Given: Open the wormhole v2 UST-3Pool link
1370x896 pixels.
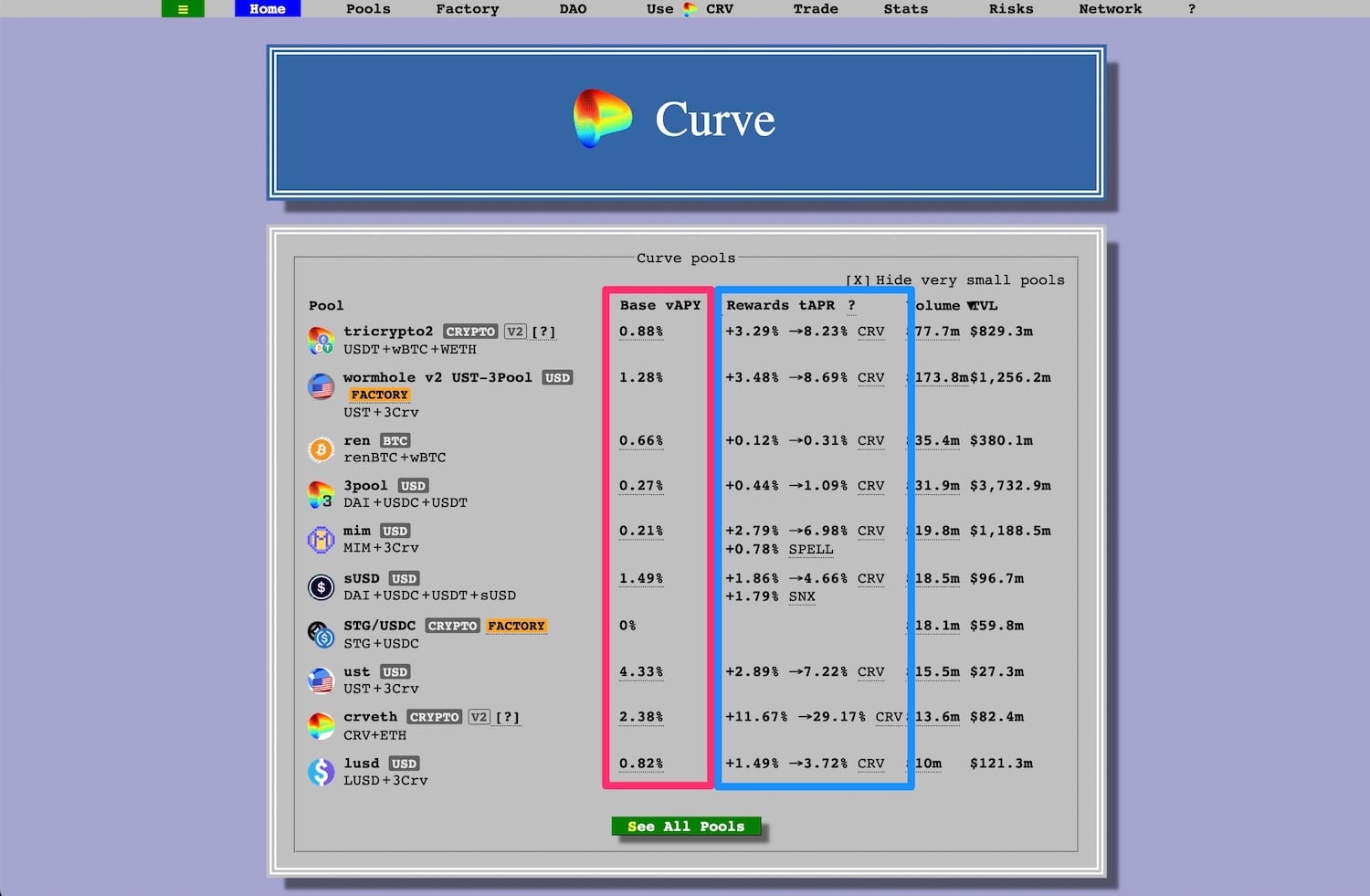Looking at the screenshot, I should pyautogui.click(x=437, y=377).
